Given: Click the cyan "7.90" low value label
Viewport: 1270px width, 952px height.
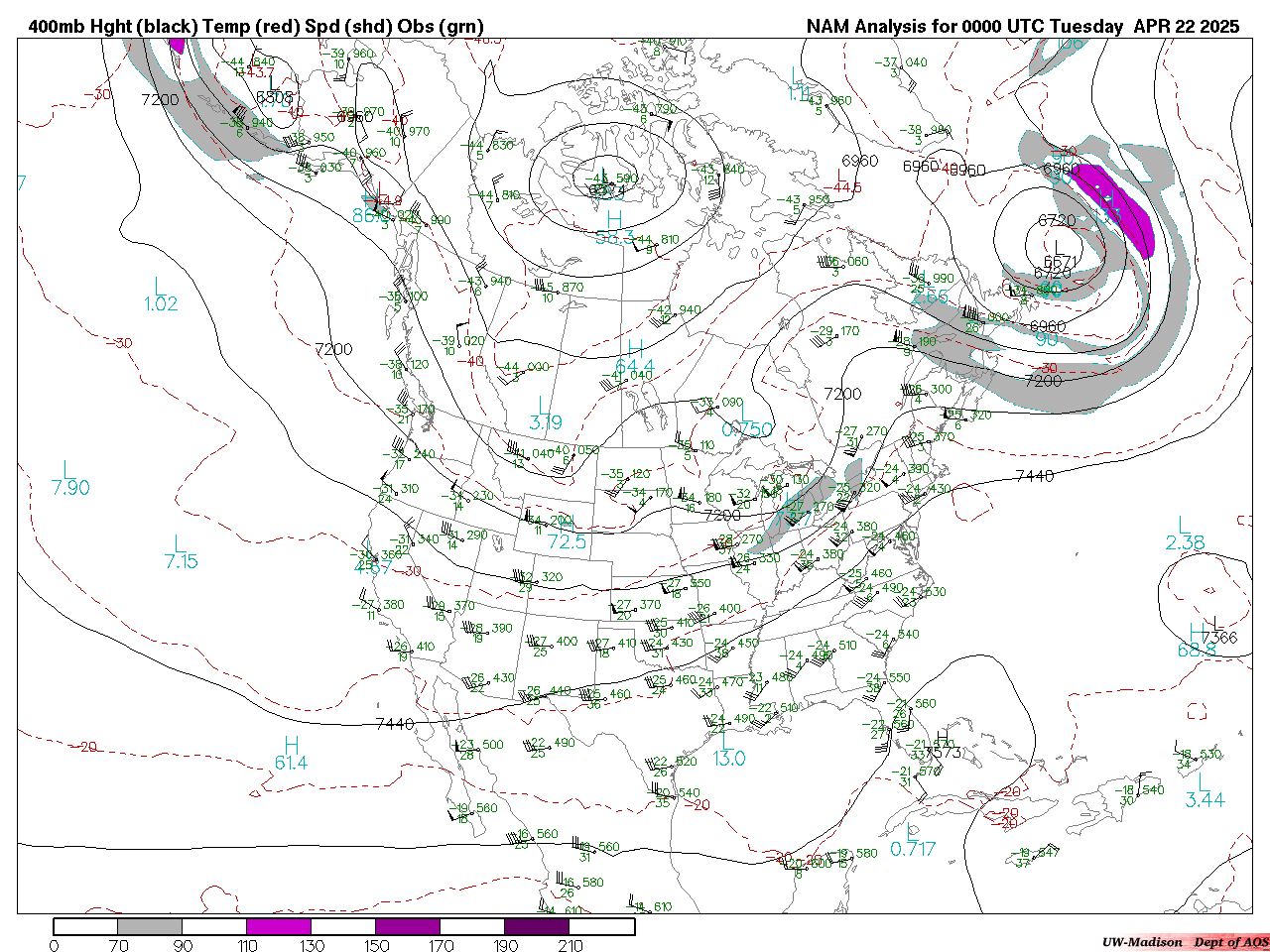Looking at the screenshot, I should pos(70,487).
